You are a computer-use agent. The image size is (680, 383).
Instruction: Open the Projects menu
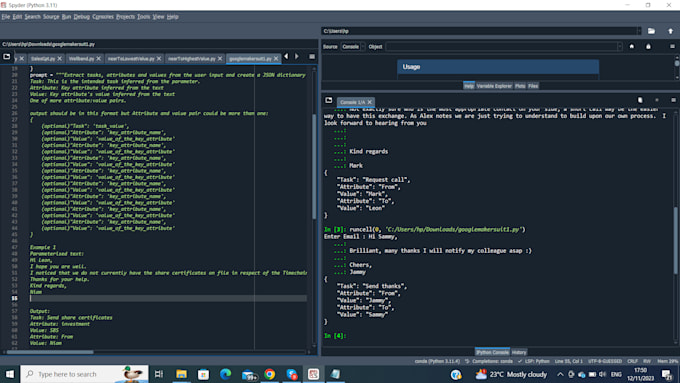tap(125, 17)
